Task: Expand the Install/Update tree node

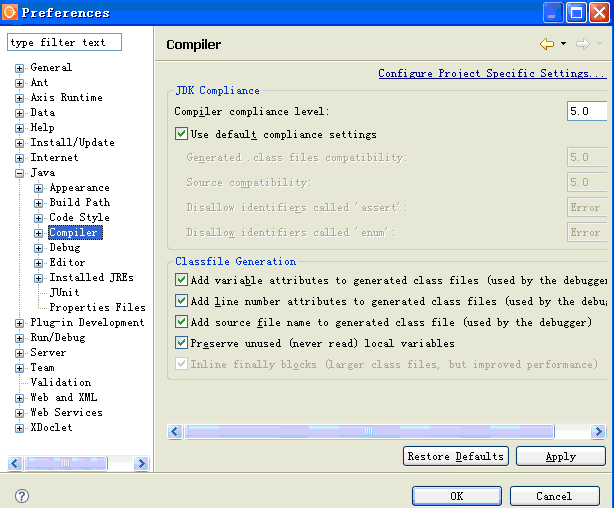Action: tap(19, 143)
